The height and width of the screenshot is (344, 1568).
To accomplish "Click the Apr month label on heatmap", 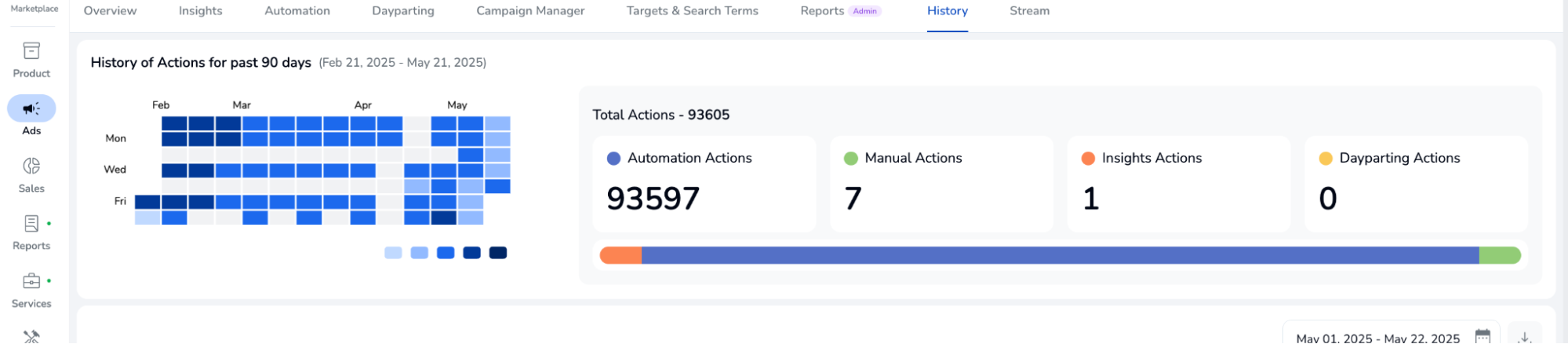I will [x=362, y=105].
